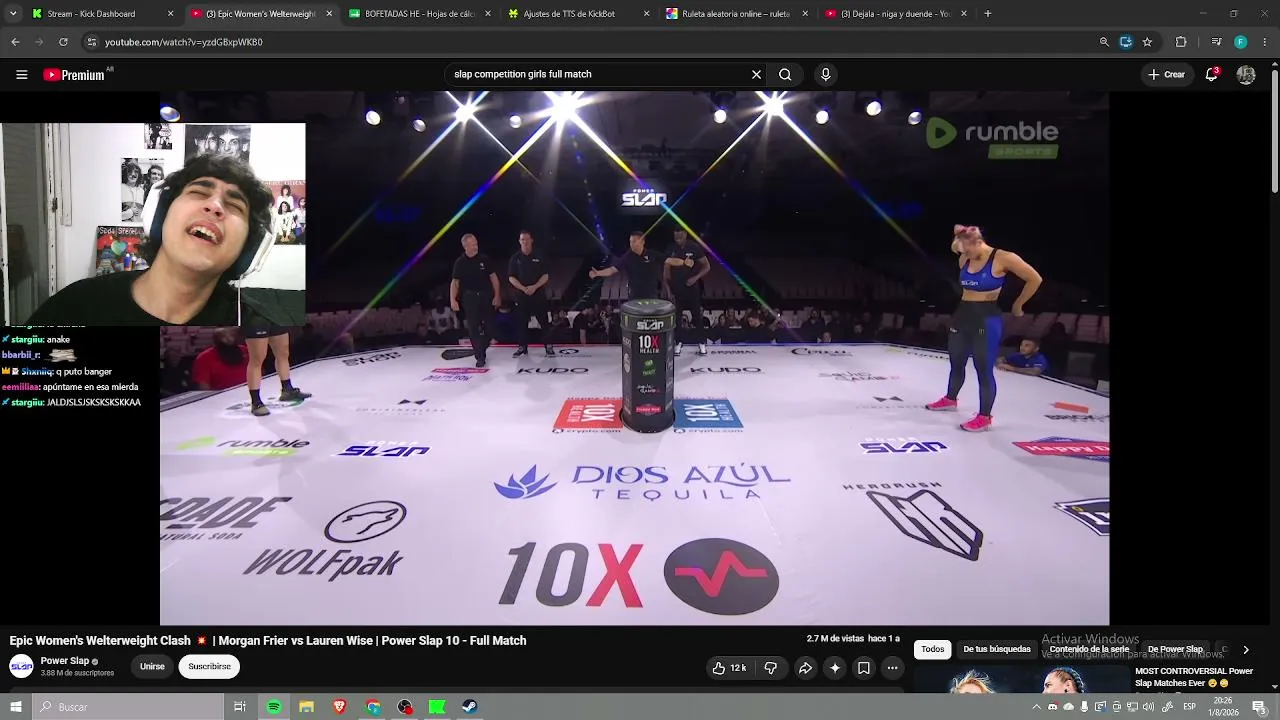Go back in browser history
The width and height of the screenshot is (1280, 720).
[15, 42]
